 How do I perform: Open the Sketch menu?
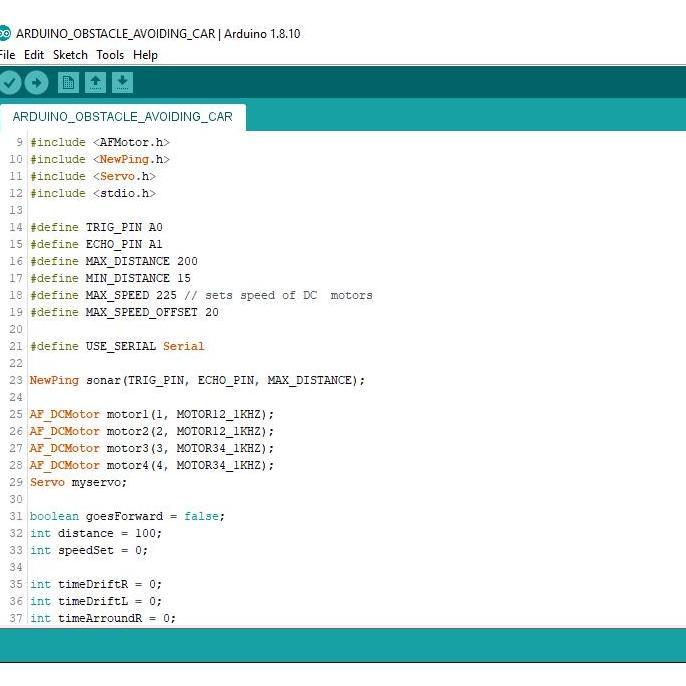[x=70, y=55]
